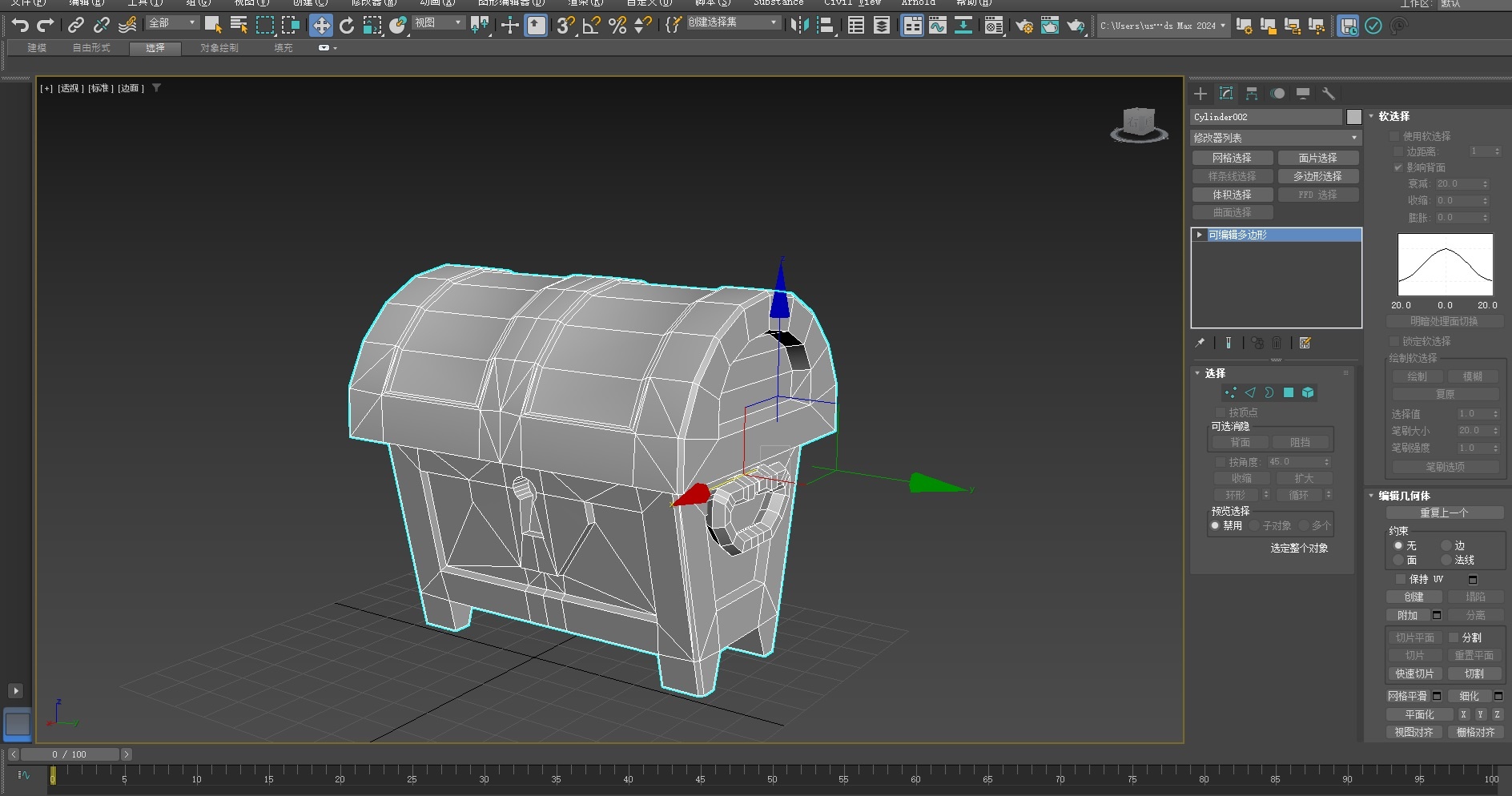Switch to the Display command panel icon
Image resolution: width=1512 pixels, height=796 pixels.
click(1303, 94)
